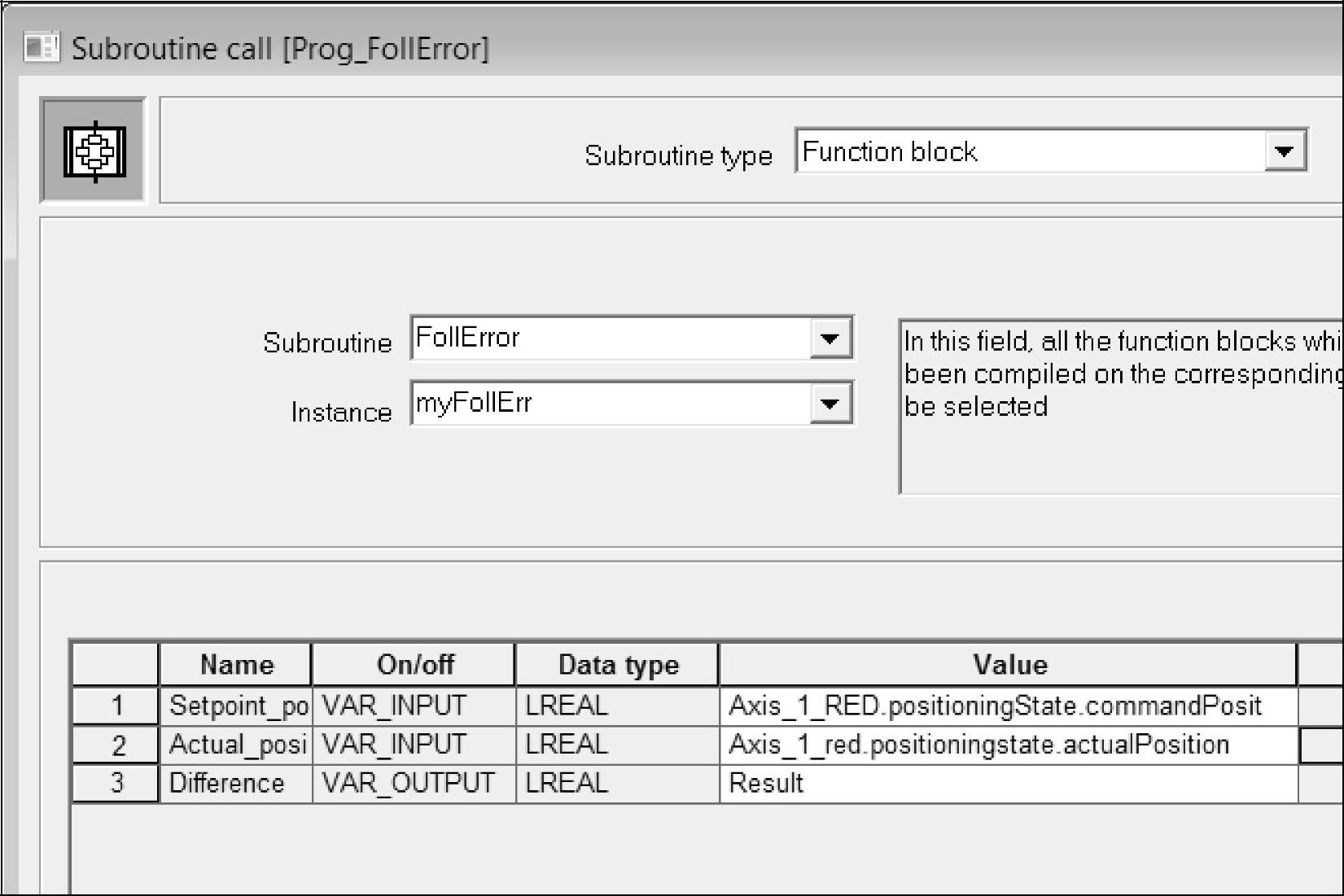Click the Setpoint_po name cell
The height and width of the screenshot is (896, 1344).
[237, 706]
